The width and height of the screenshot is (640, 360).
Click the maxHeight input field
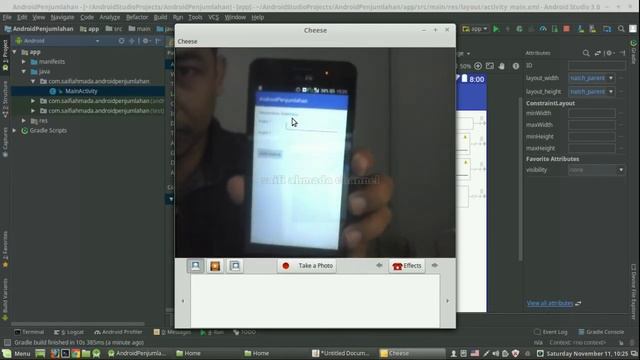click(591, 149)
